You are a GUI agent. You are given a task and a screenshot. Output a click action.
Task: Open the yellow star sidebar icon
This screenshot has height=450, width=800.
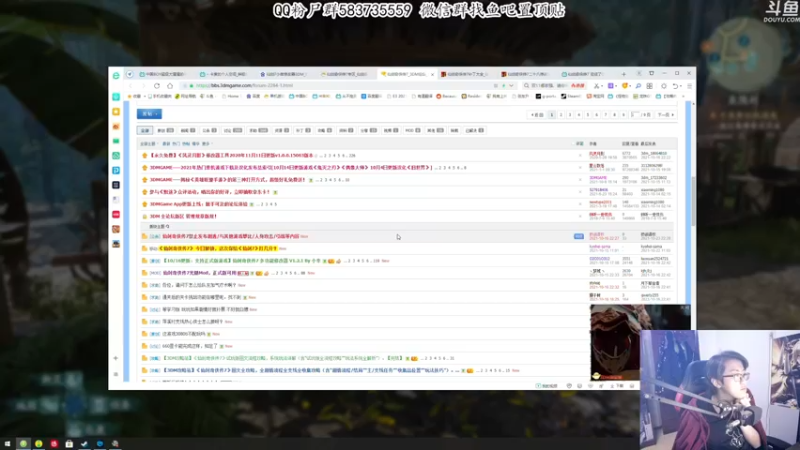[x=116, y=112]
